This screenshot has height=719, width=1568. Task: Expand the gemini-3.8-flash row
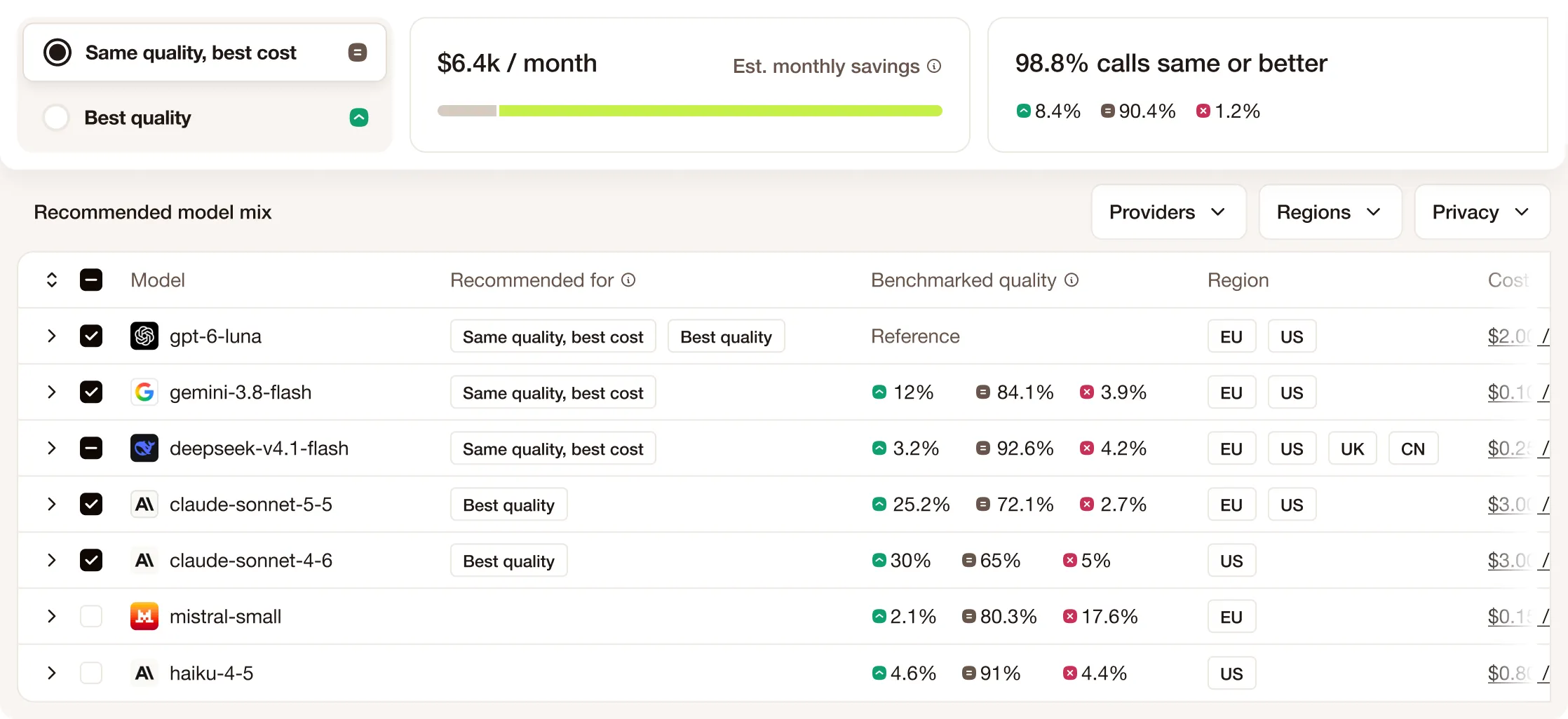[x=52, y=392]
